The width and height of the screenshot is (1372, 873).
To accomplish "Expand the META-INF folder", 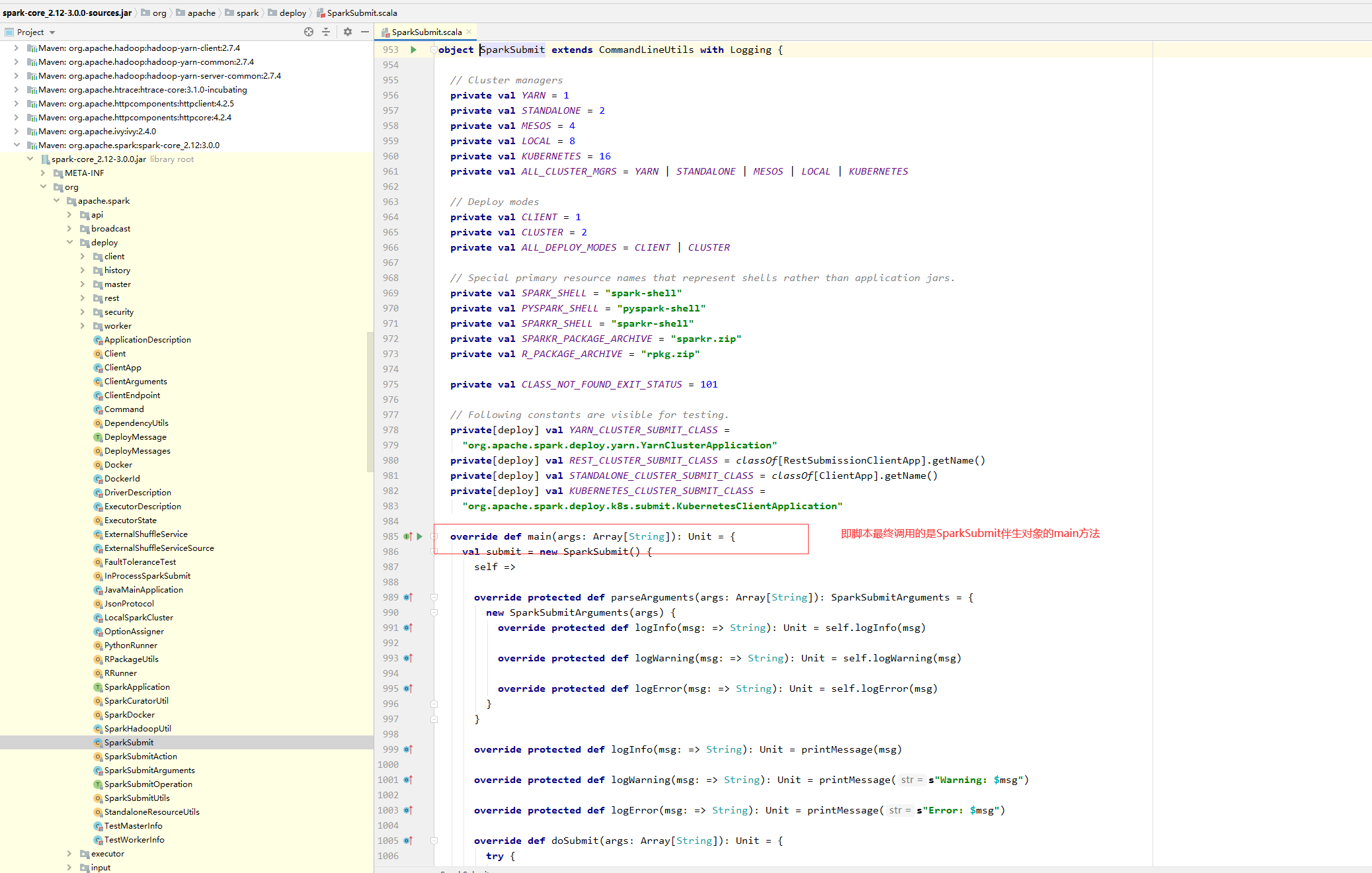I will pos(43,173).
